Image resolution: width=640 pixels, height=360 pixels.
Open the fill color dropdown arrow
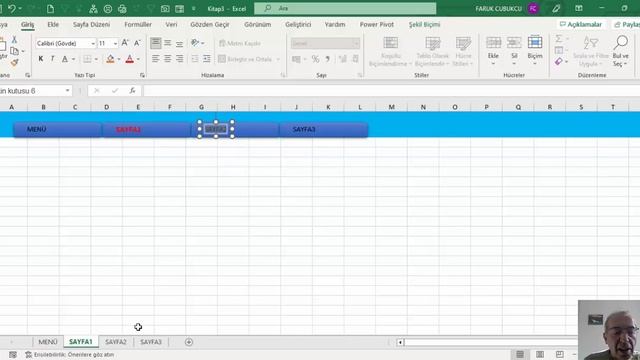point(119,60)
